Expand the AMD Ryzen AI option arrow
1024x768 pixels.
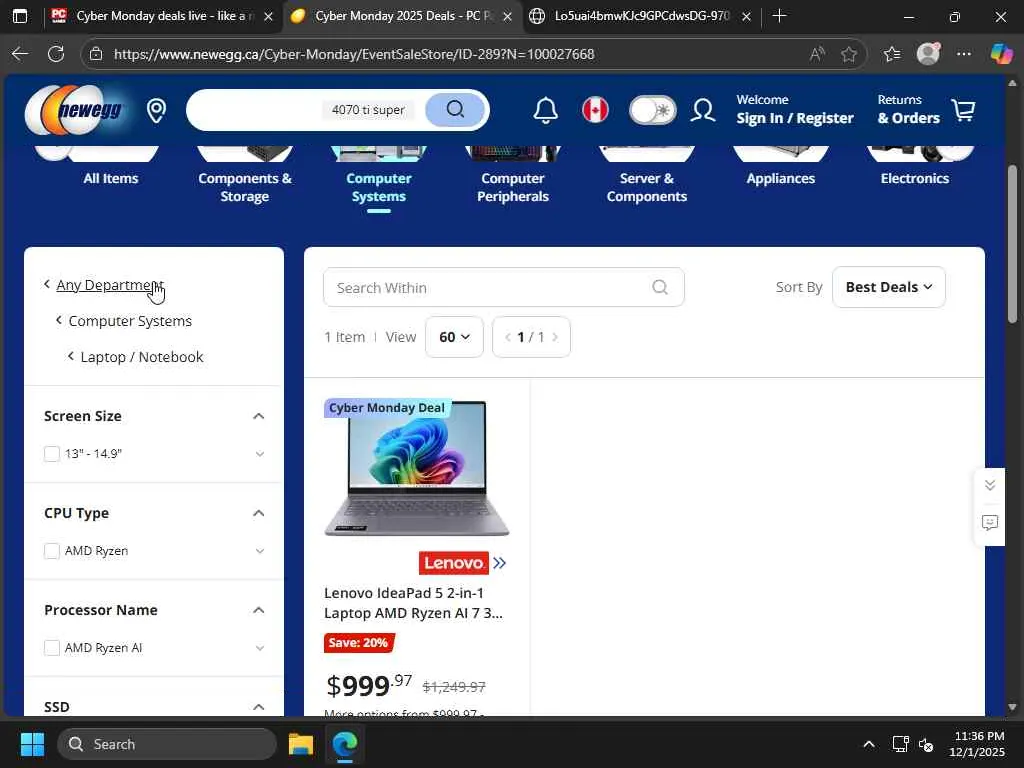[x=260, y=648]
